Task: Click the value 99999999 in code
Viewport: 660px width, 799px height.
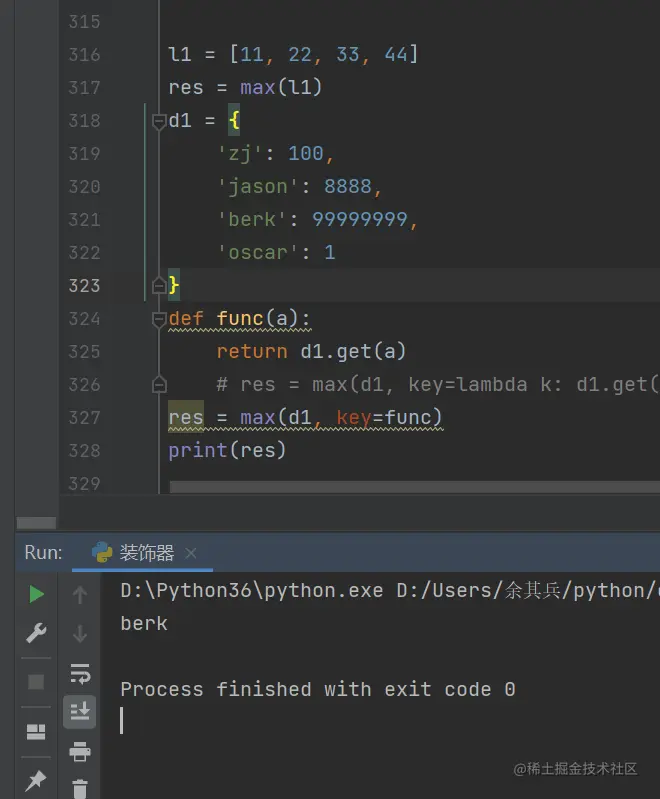Action: [360, 220]
